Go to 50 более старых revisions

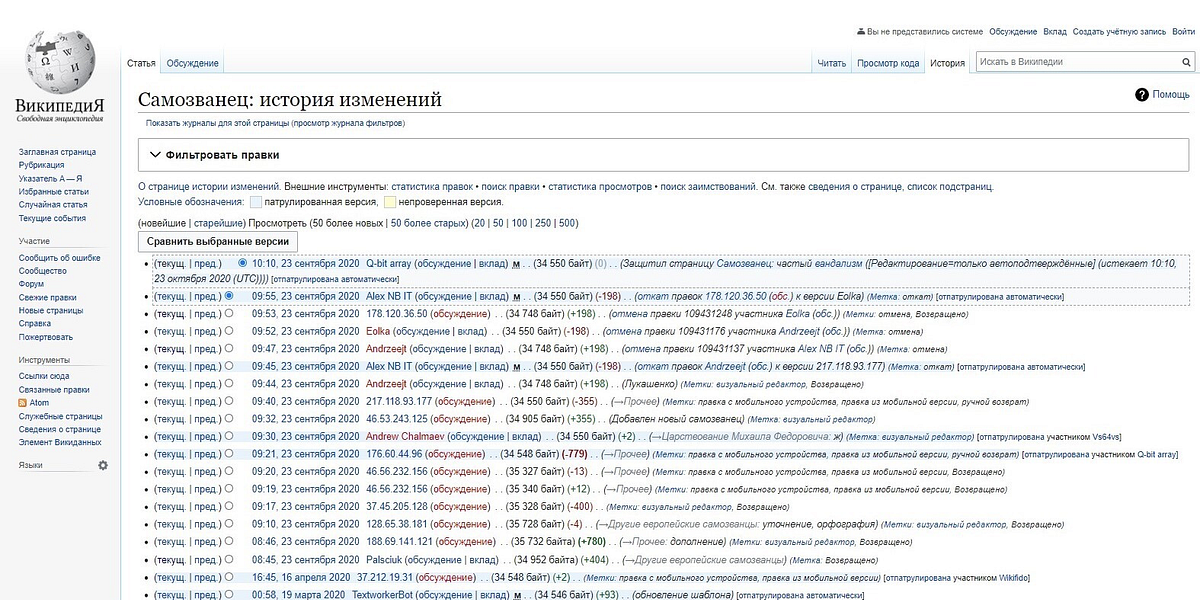(x=428, y=223)
